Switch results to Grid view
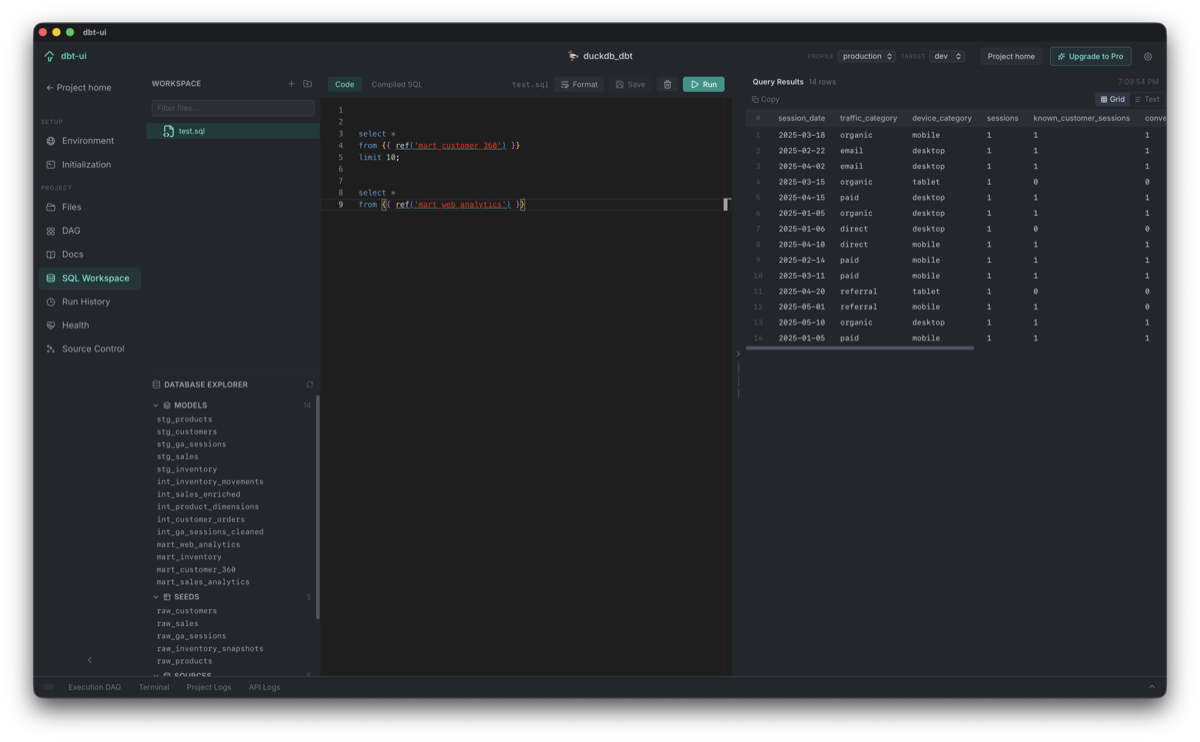Viewport: 1200px width, 742px height. tap(1112, 99)
